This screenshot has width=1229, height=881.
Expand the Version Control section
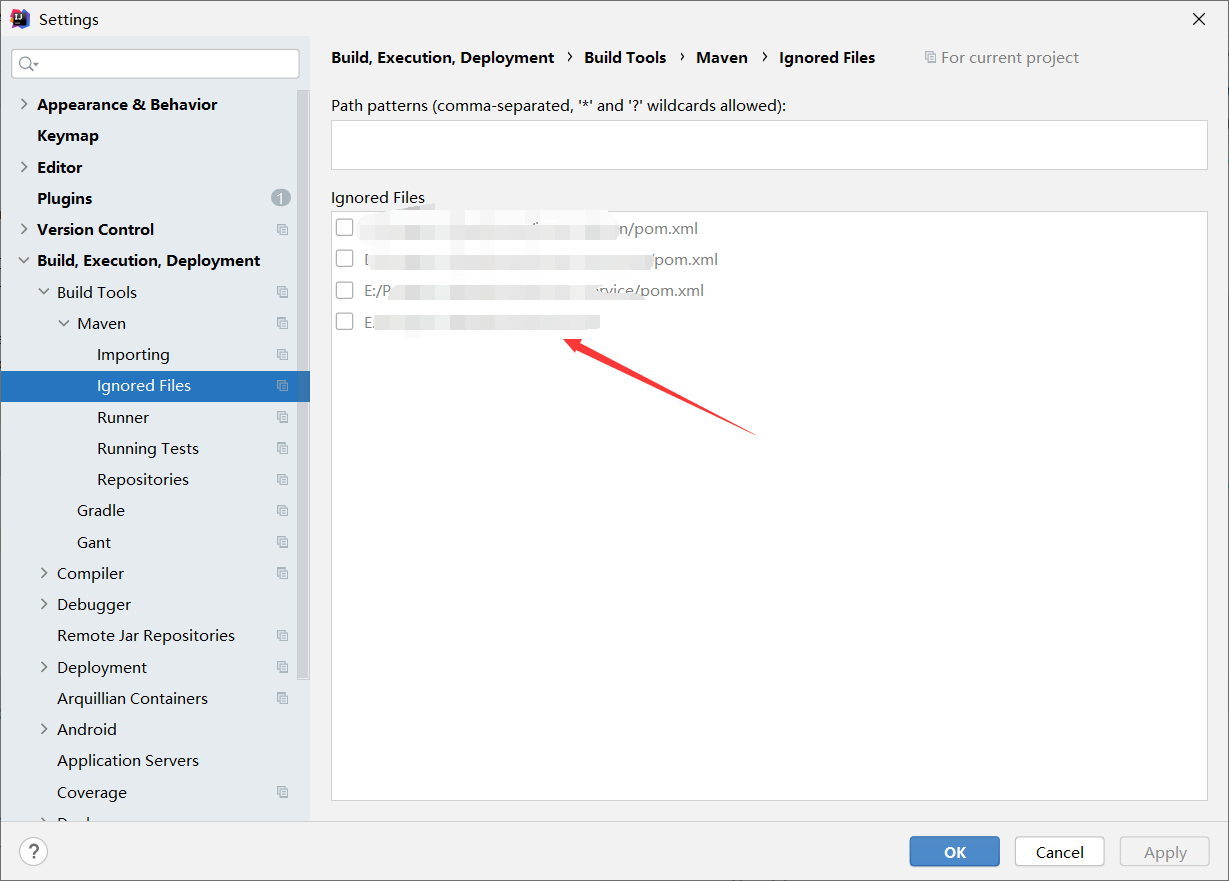(x=24, y=229)
